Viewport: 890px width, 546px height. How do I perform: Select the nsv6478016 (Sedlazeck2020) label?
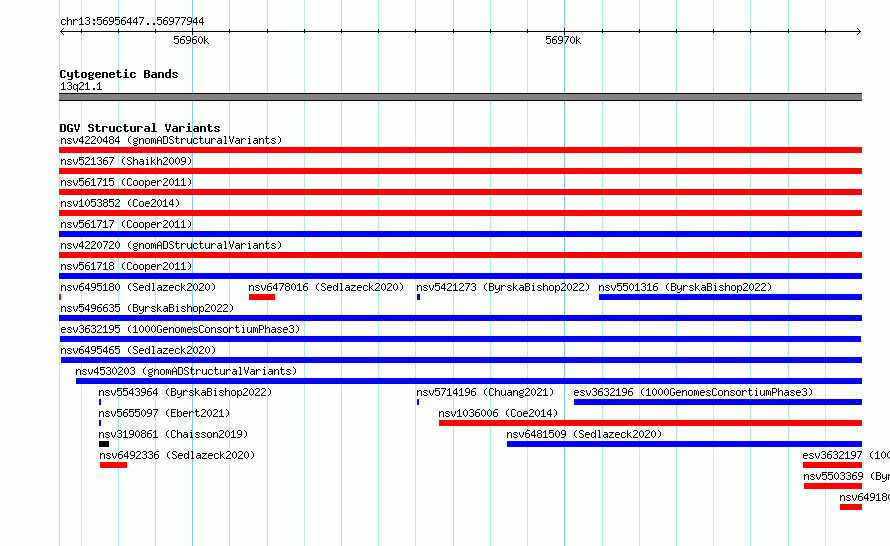[x=326, y=287]
